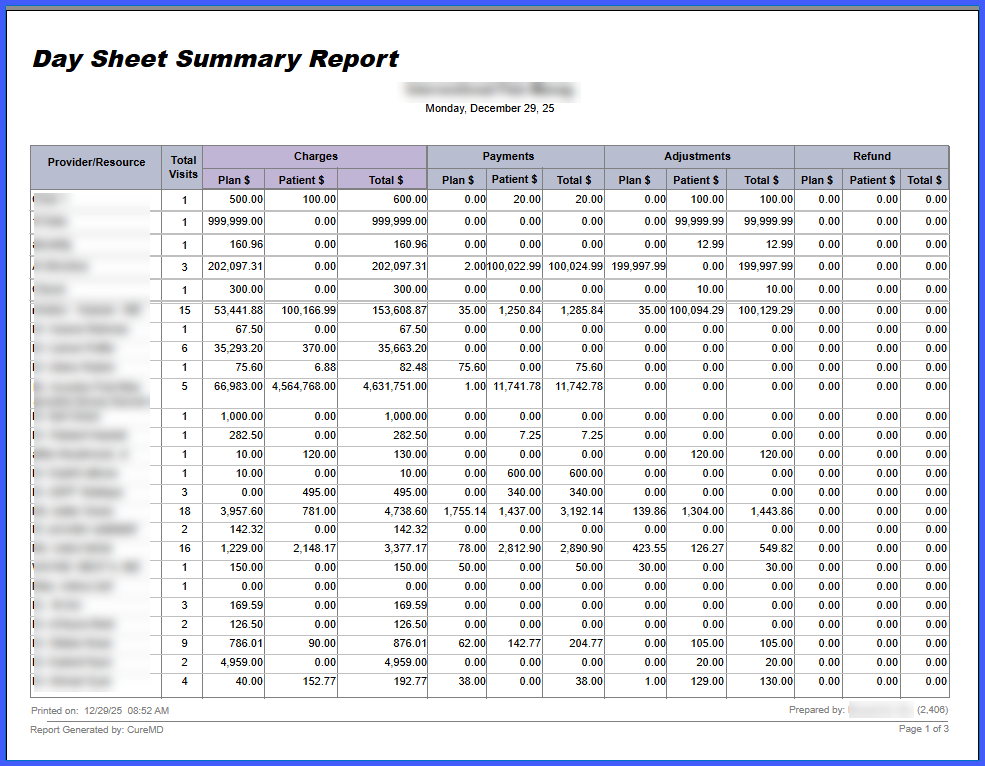Click Total Visits value 18
Viewport: 985px width, 766px height.
pos(184,512)
